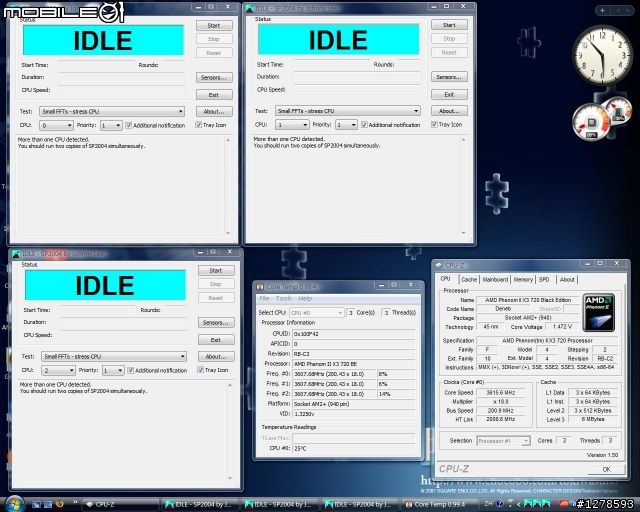Click the log scrollbar in the CPU 1 SP2004 window
This screenshot has height=512, width=640.
coord(463,186)
